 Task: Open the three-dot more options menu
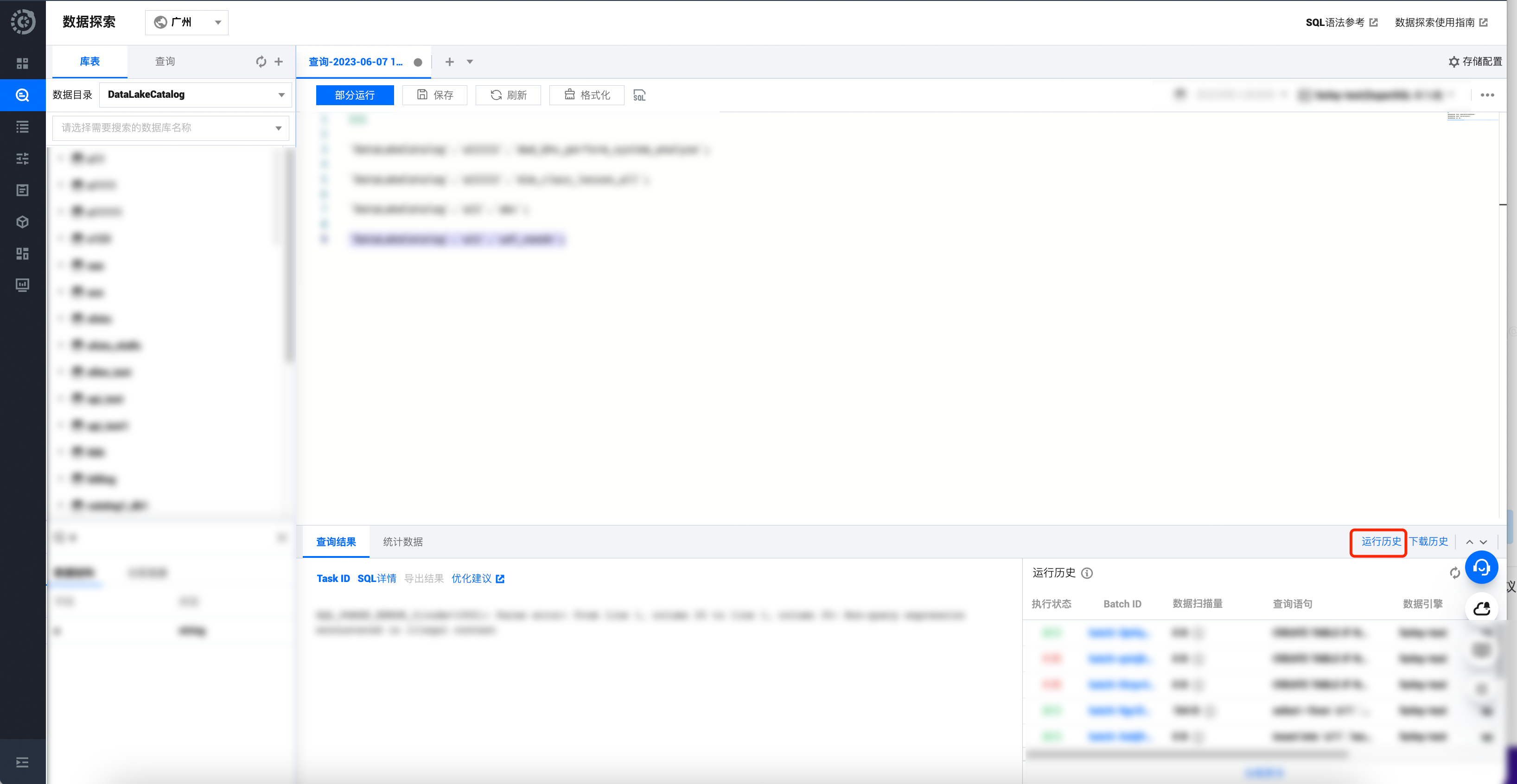pyautogui.click(x=1487, y=95)
